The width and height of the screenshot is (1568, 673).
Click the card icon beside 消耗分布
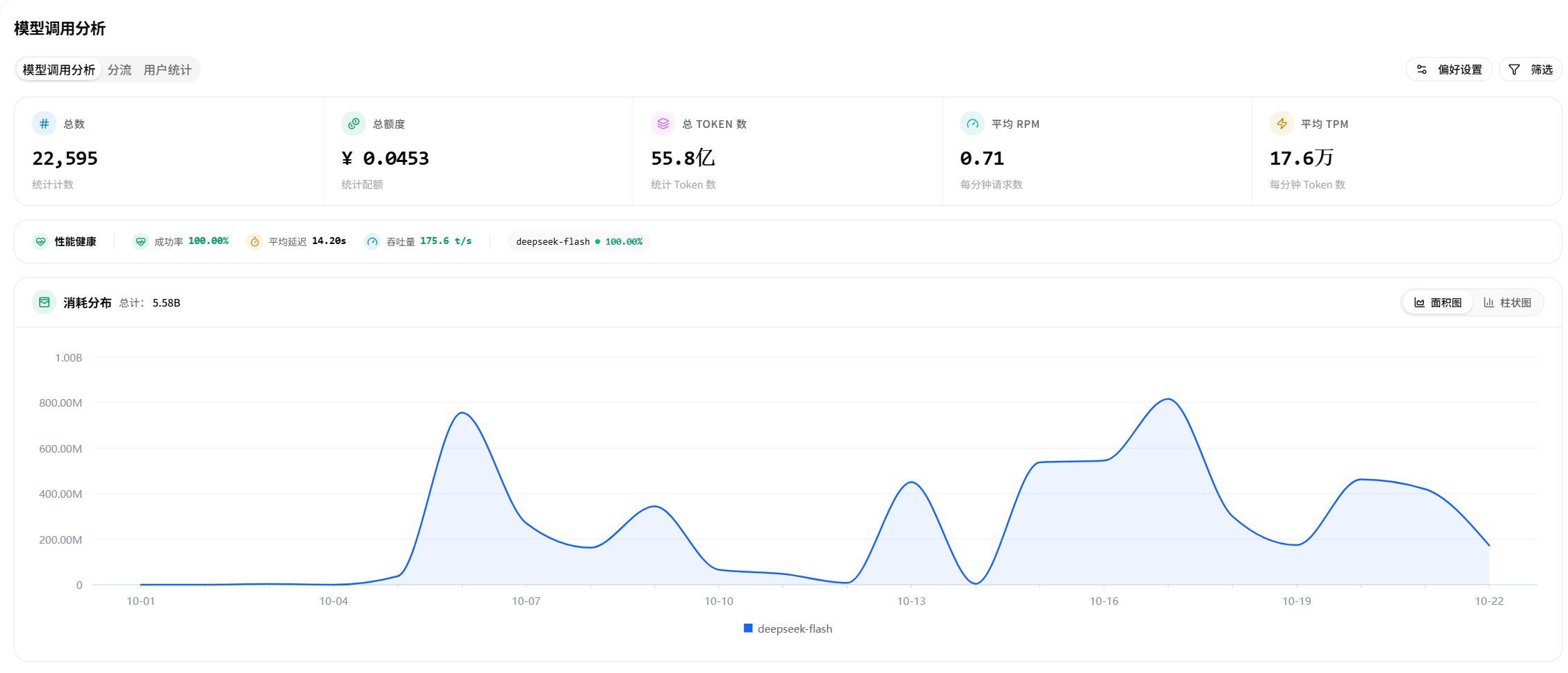pyautogui.click(x=44, y=302)
